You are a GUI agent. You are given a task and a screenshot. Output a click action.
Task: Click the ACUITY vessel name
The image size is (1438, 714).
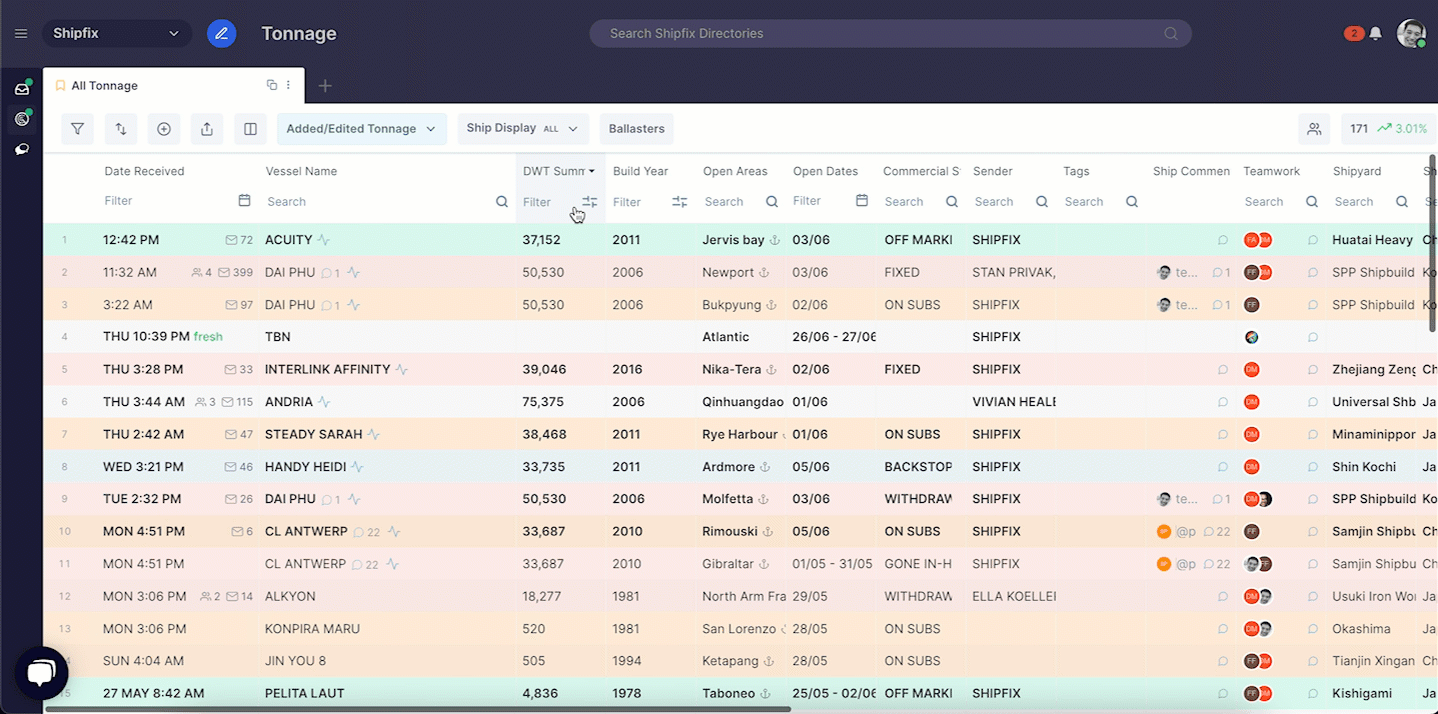click(289, 240)
